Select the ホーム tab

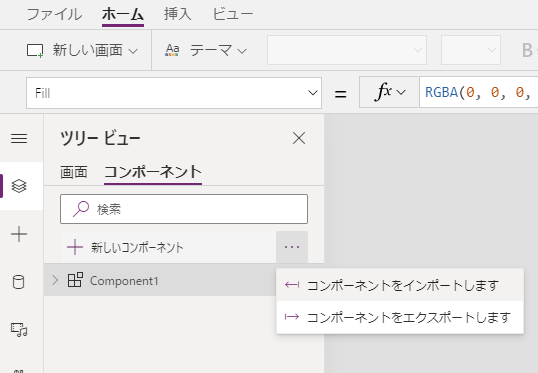(x=123, y=14)
